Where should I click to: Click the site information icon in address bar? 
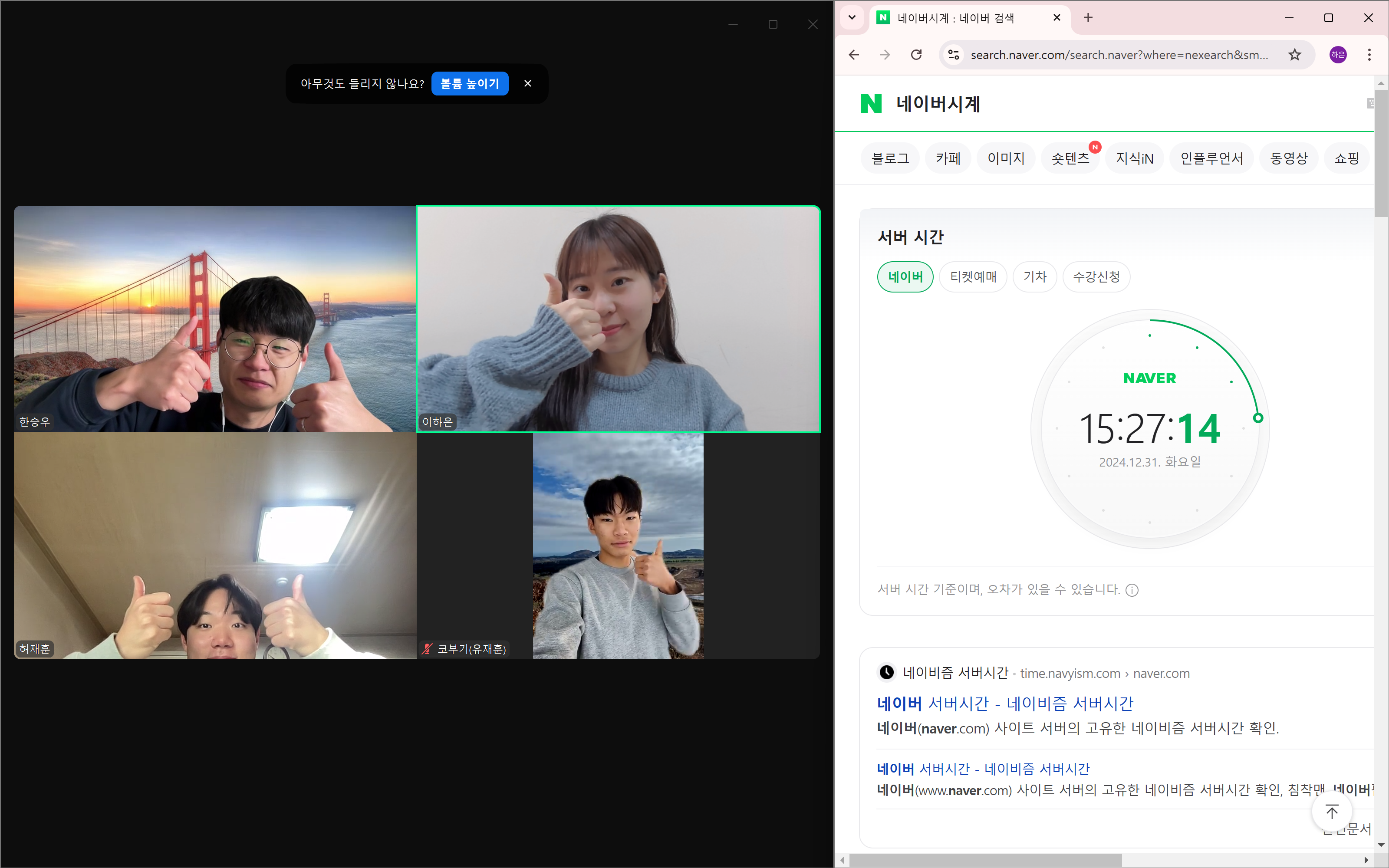click(x=953, y=55)
